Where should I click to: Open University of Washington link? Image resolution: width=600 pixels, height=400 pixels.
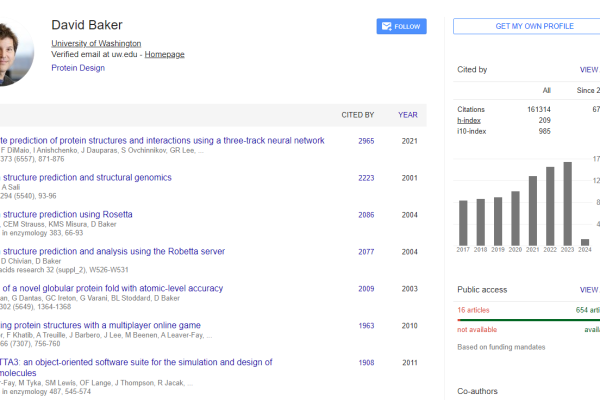pyautogui.click(x=96, y=43)
